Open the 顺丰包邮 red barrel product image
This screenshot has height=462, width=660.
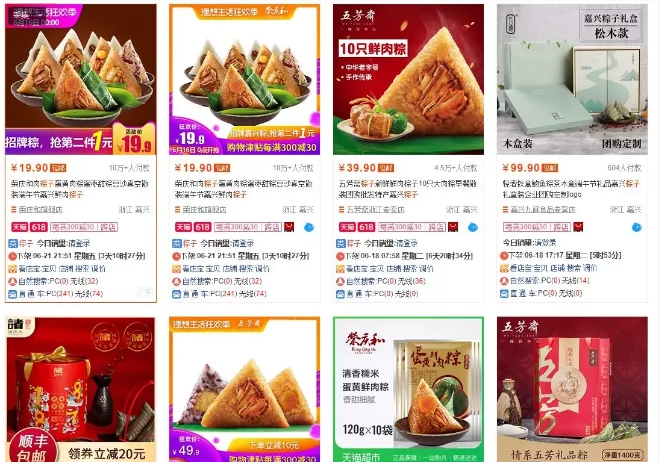pos(80,390)
